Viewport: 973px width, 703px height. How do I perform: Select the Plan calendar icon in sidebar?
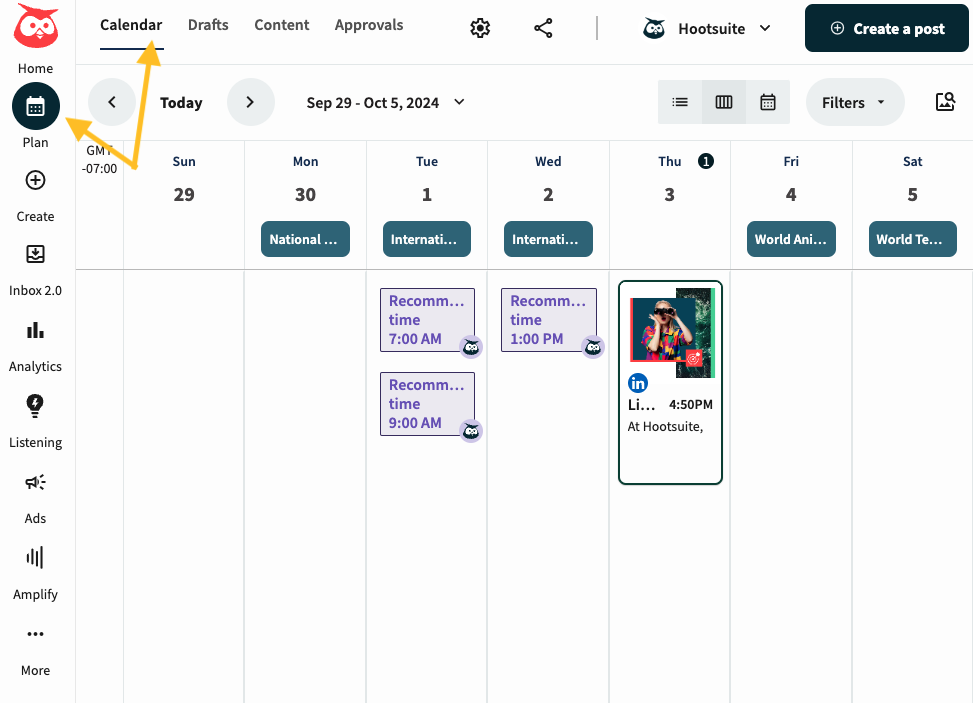[x=35, y=106]
